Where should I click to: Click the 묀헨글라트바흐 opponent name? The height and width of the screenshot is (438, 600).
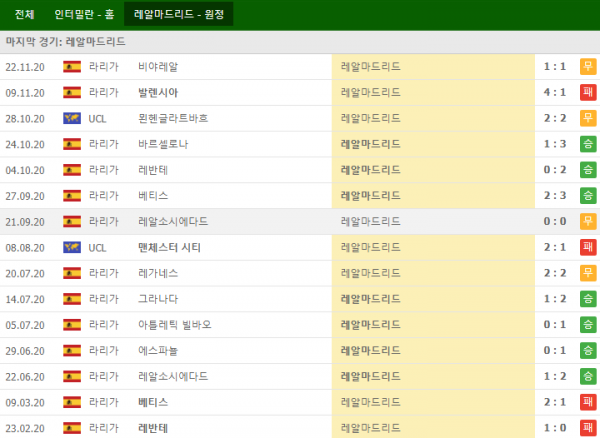[x=173, y=118]
